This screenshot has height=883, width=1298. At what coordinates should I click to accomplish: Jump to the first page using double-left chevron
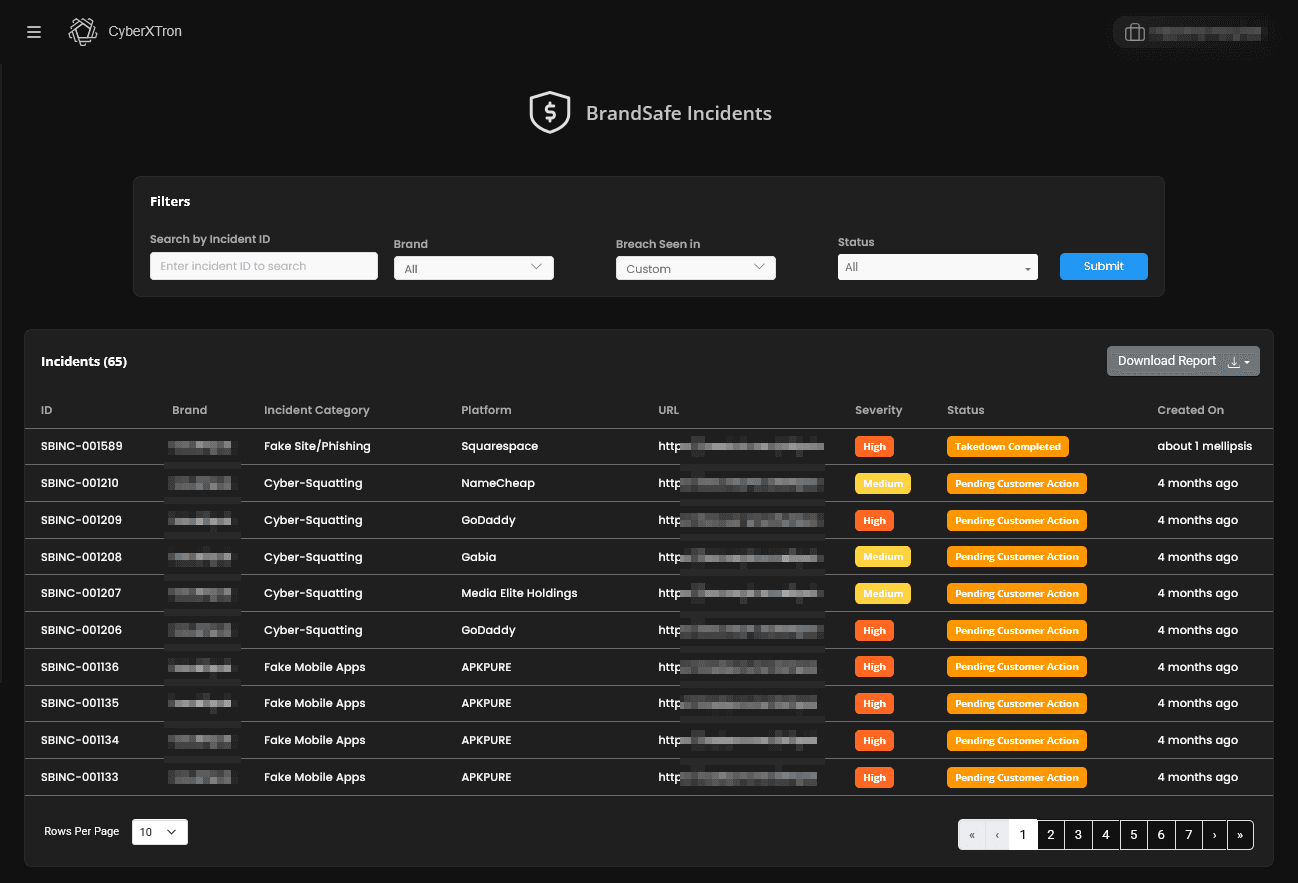[x=971, y=834]
